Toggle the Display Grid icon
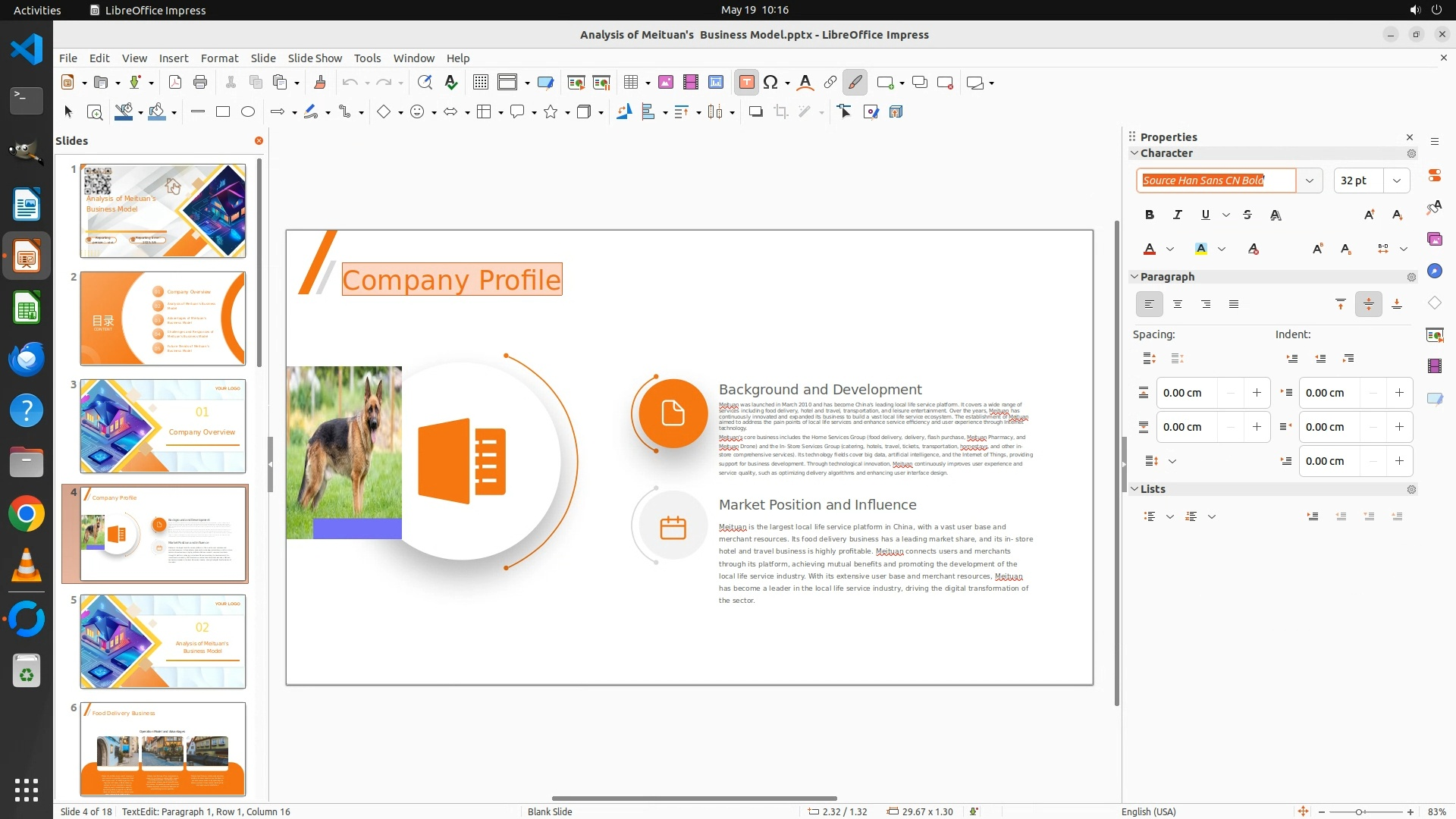This screenshot has height=819, width=1456. (480, 83)
